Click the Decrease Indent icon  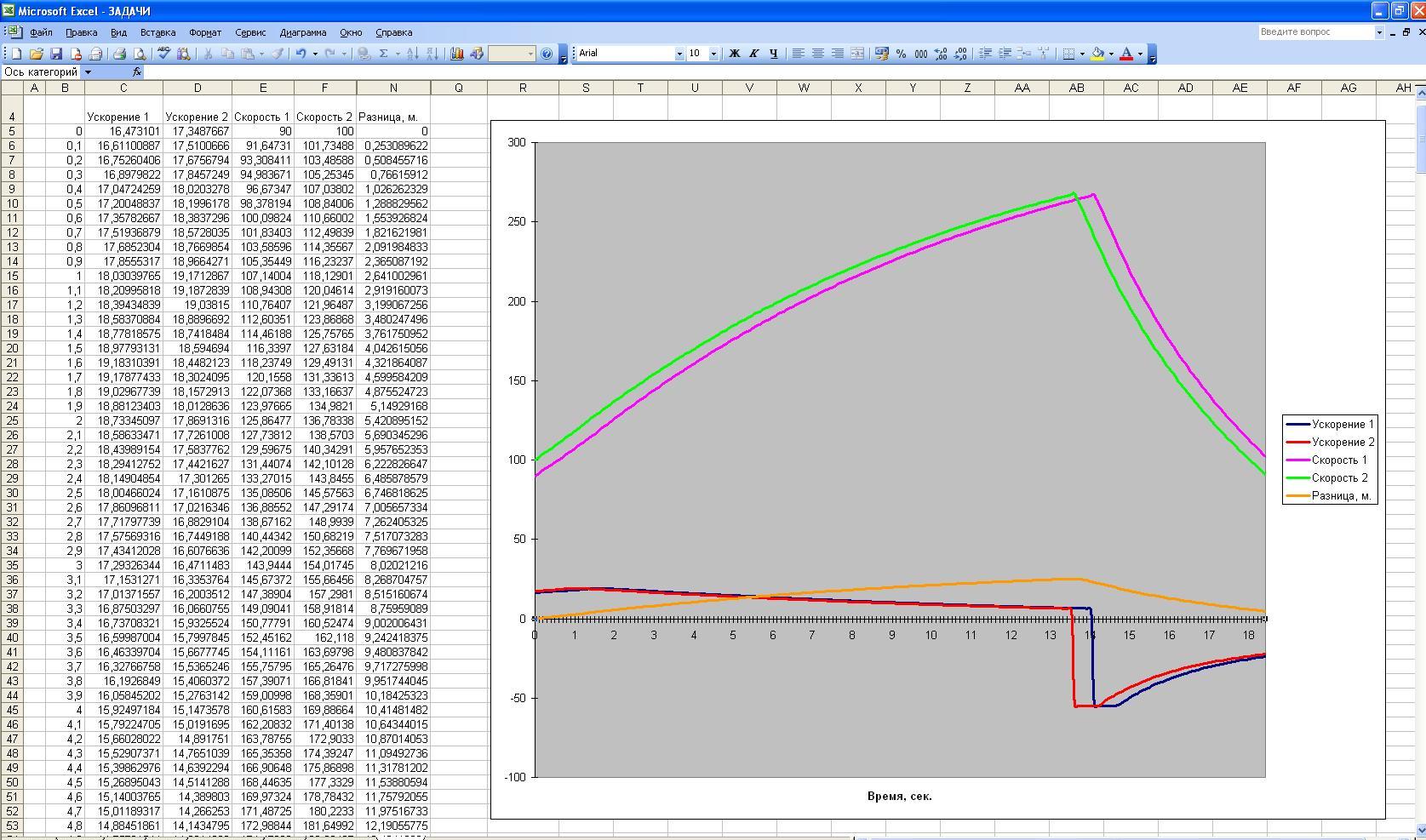[x=985, y=54]
